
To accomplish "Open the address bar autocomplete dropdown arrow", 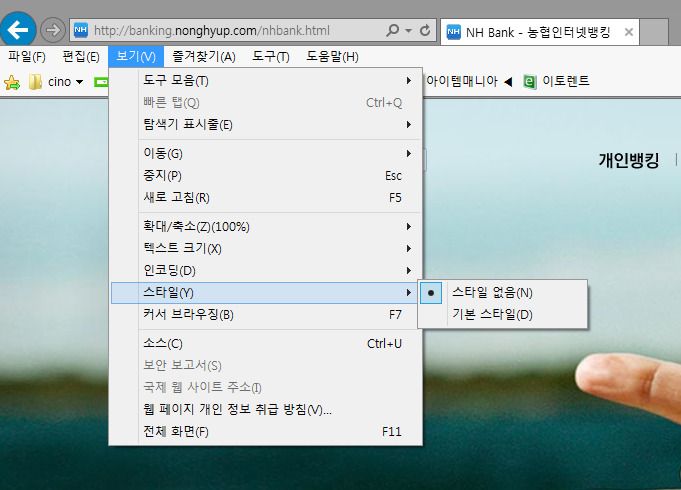I will pos(408,30).
